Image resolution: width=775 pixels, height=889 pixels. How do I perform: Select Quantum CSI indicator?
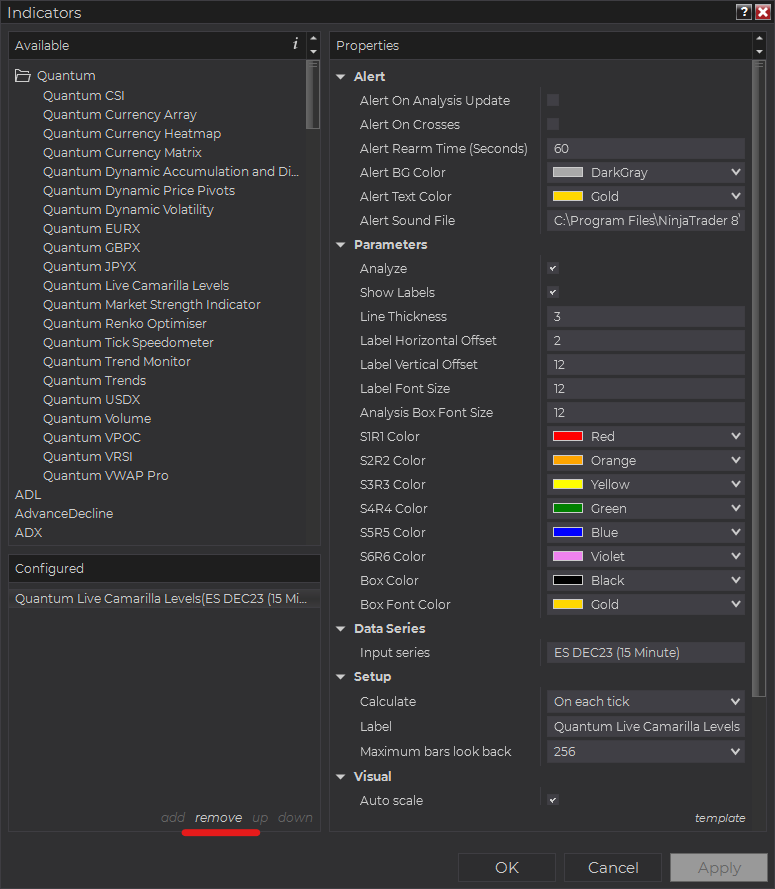[84, 95]
